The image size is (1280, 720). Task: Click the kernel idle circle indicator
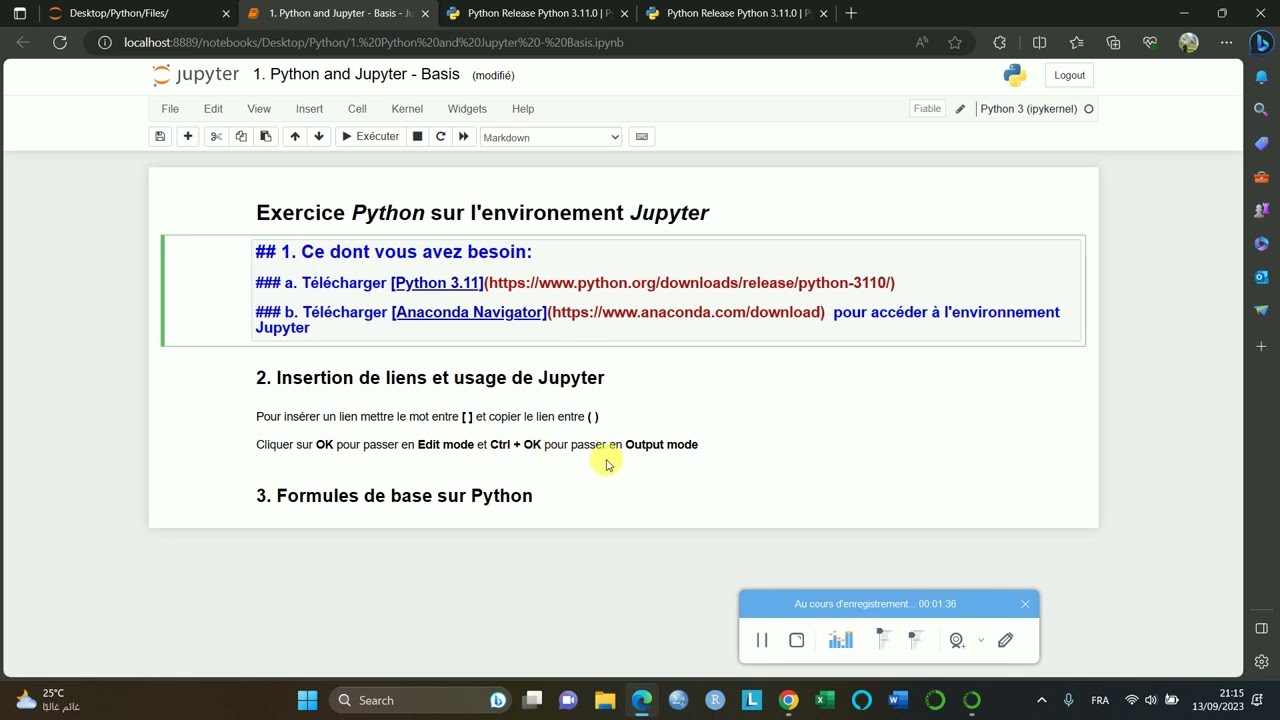click(x=1089, y=109)
